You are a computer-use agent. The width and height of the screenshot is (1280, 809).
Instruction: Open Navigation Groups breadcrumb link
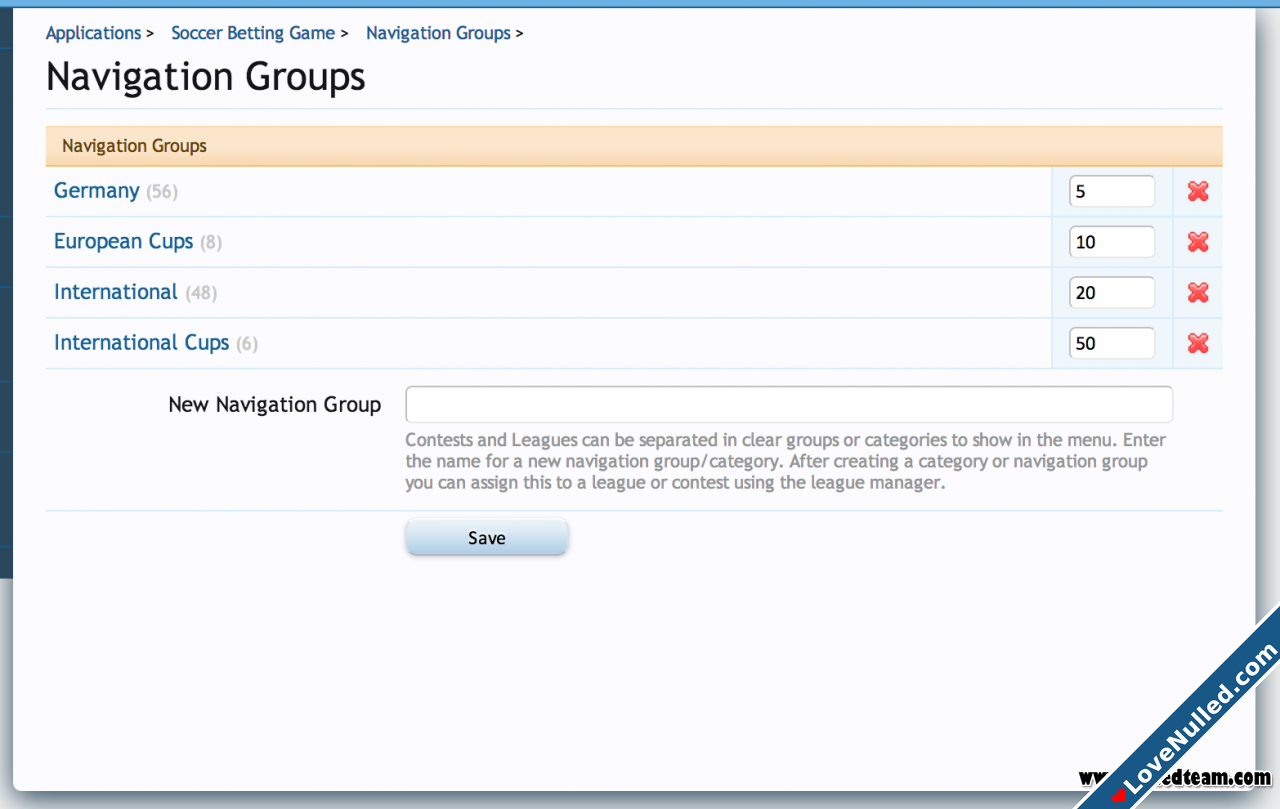coord(438,33)
